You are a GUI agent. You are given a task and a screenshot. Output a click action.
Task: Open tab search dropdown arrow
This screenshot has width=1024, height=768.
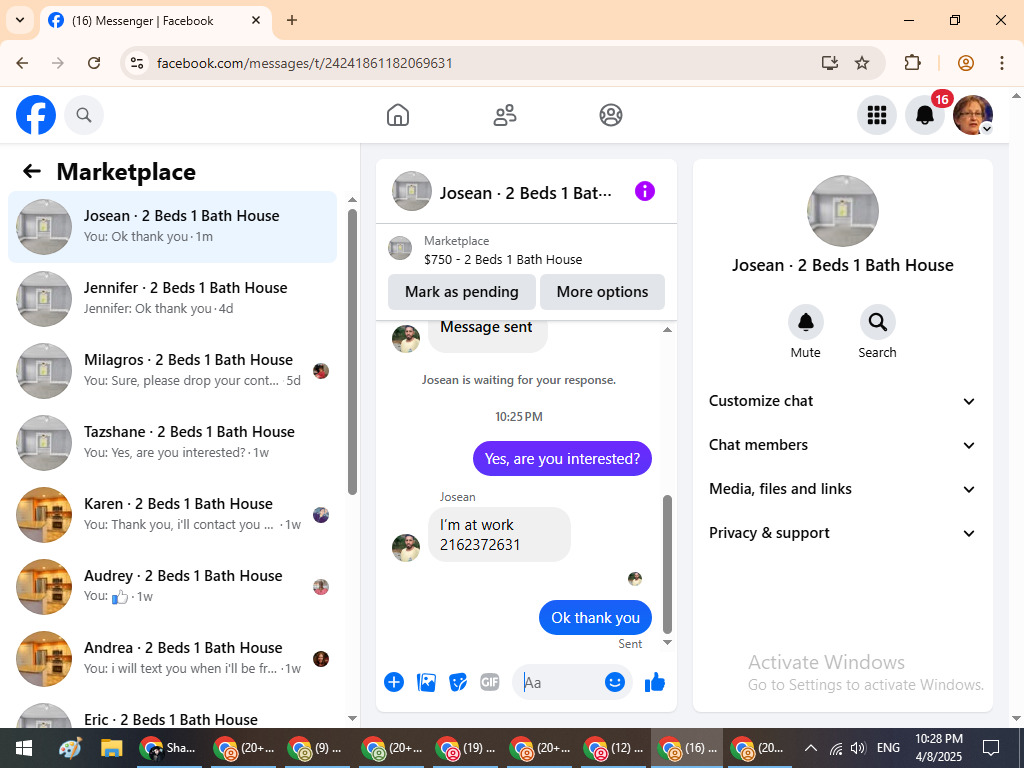(x=20, y=20)
